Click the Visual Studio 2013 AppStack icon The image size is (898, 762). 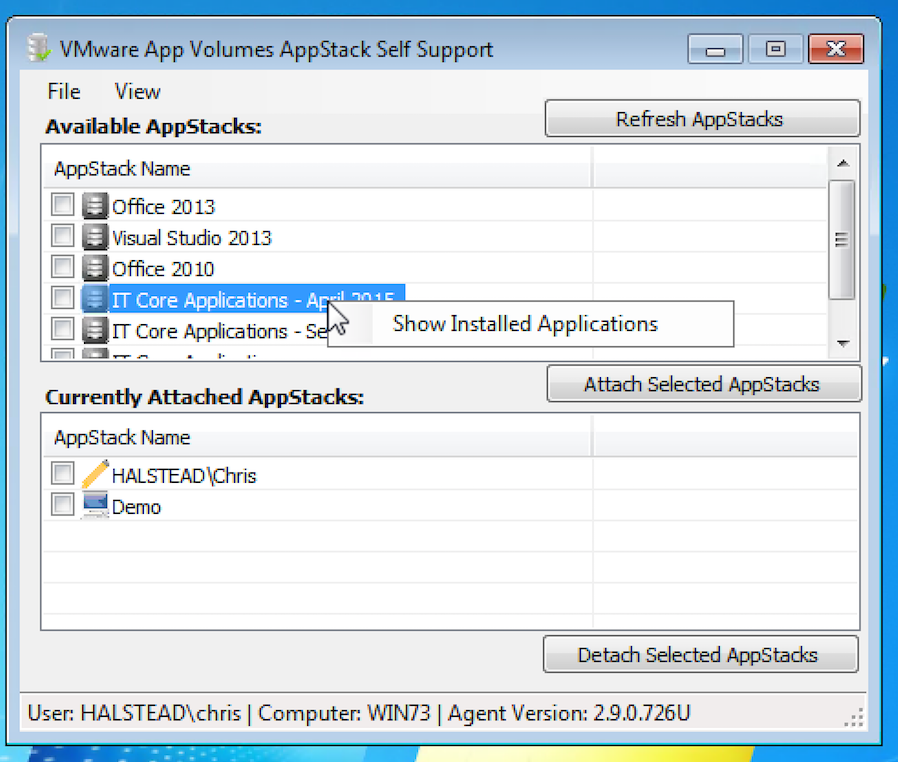click(x=95, y=237)
